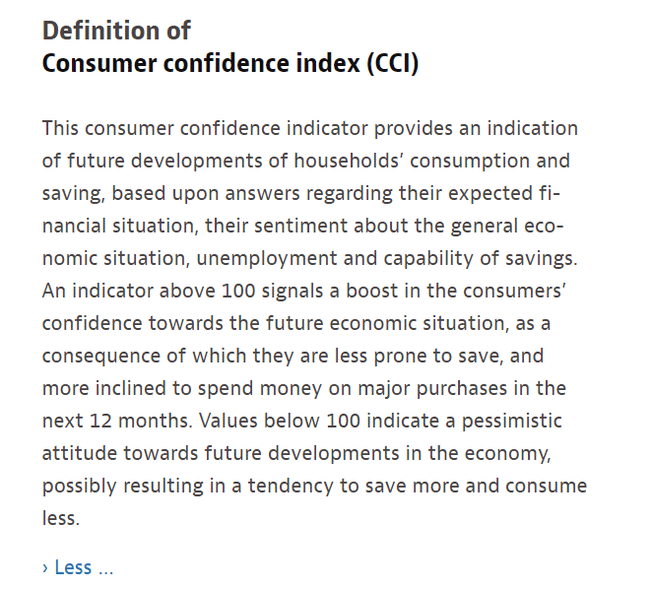Click the "Definition of" heading
The height and width of the screenshot is (590, 650).
pos(116,30)
